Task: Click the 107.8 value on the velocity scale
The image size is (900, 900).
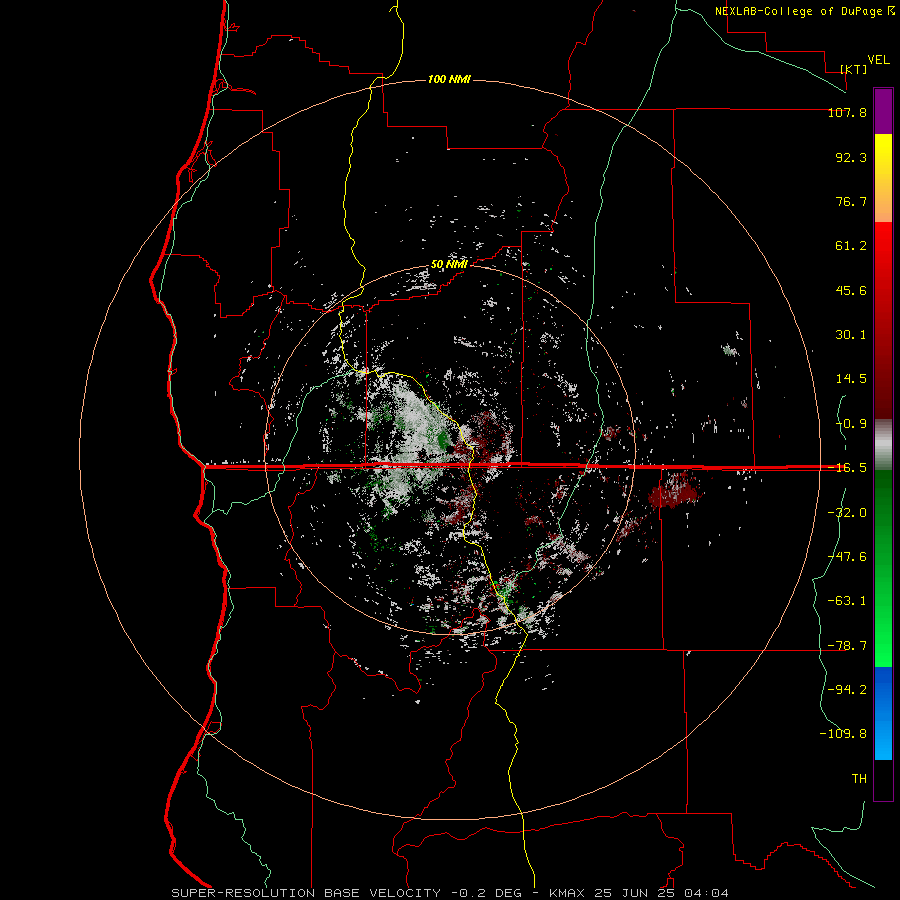Action: coord(847,112)
